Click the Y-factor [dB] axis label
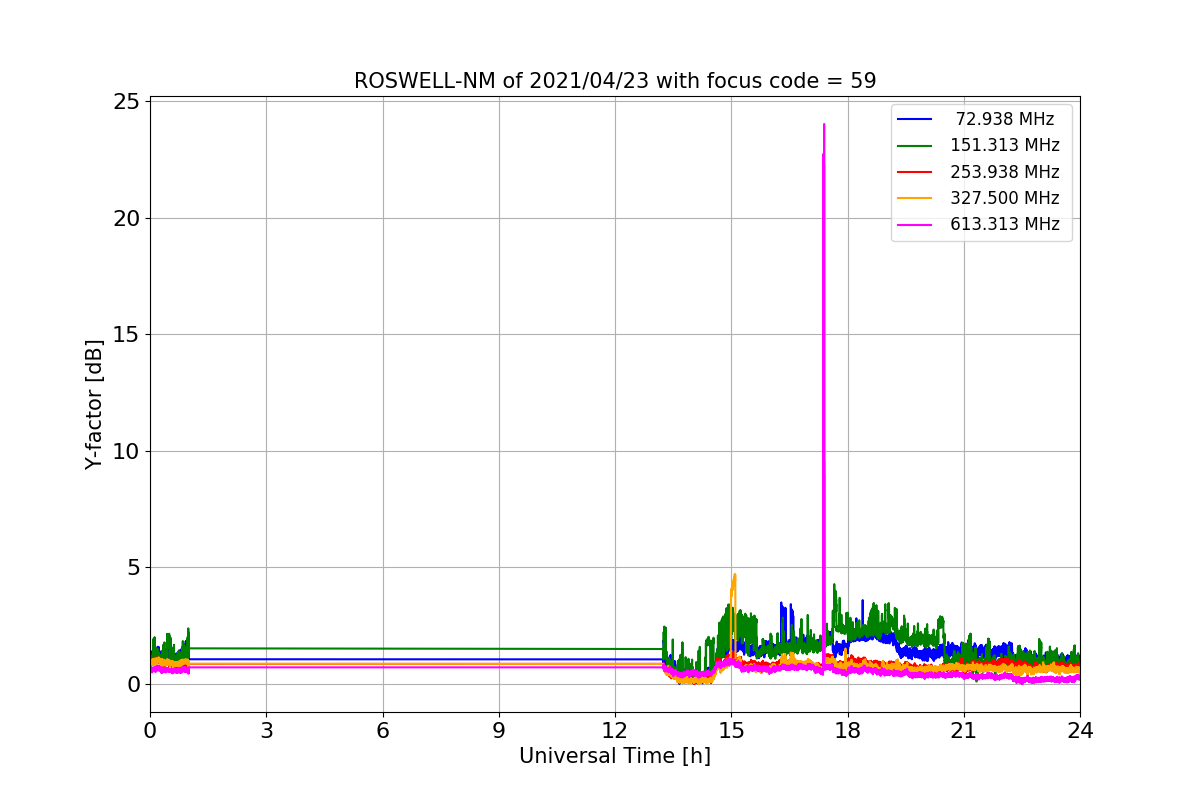This screenshot has width=1200, height=800. [94, 404]
